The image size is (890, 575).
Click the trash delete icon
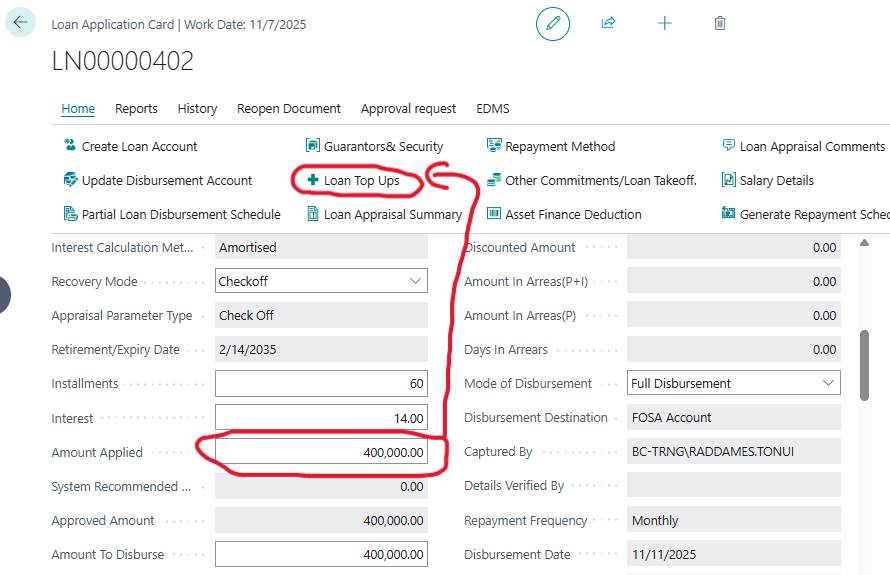tap(720, 23)
